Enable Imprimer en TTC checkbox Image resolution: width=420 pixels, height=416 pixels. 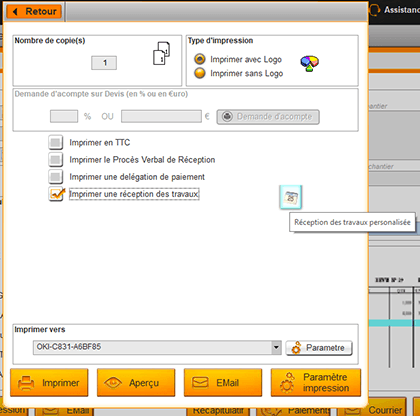click(55, 142)
